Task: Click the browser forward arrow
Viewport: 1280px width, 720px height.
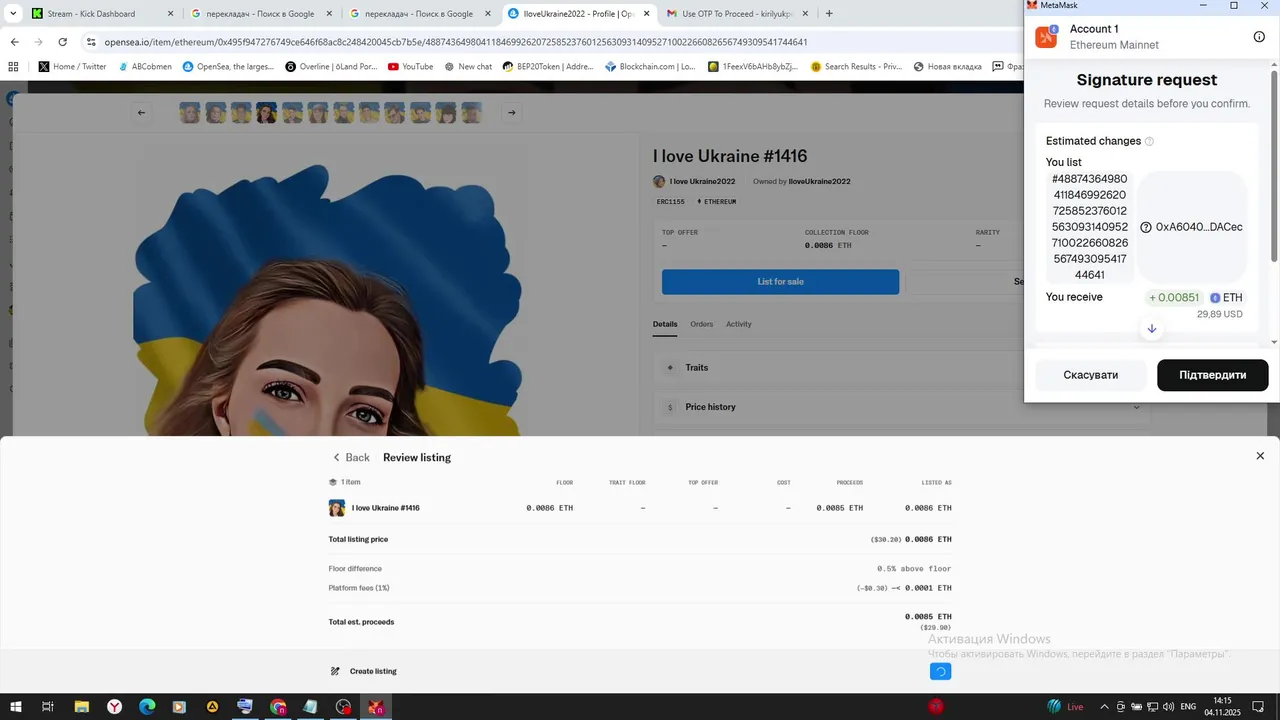Action: (38, 42)
